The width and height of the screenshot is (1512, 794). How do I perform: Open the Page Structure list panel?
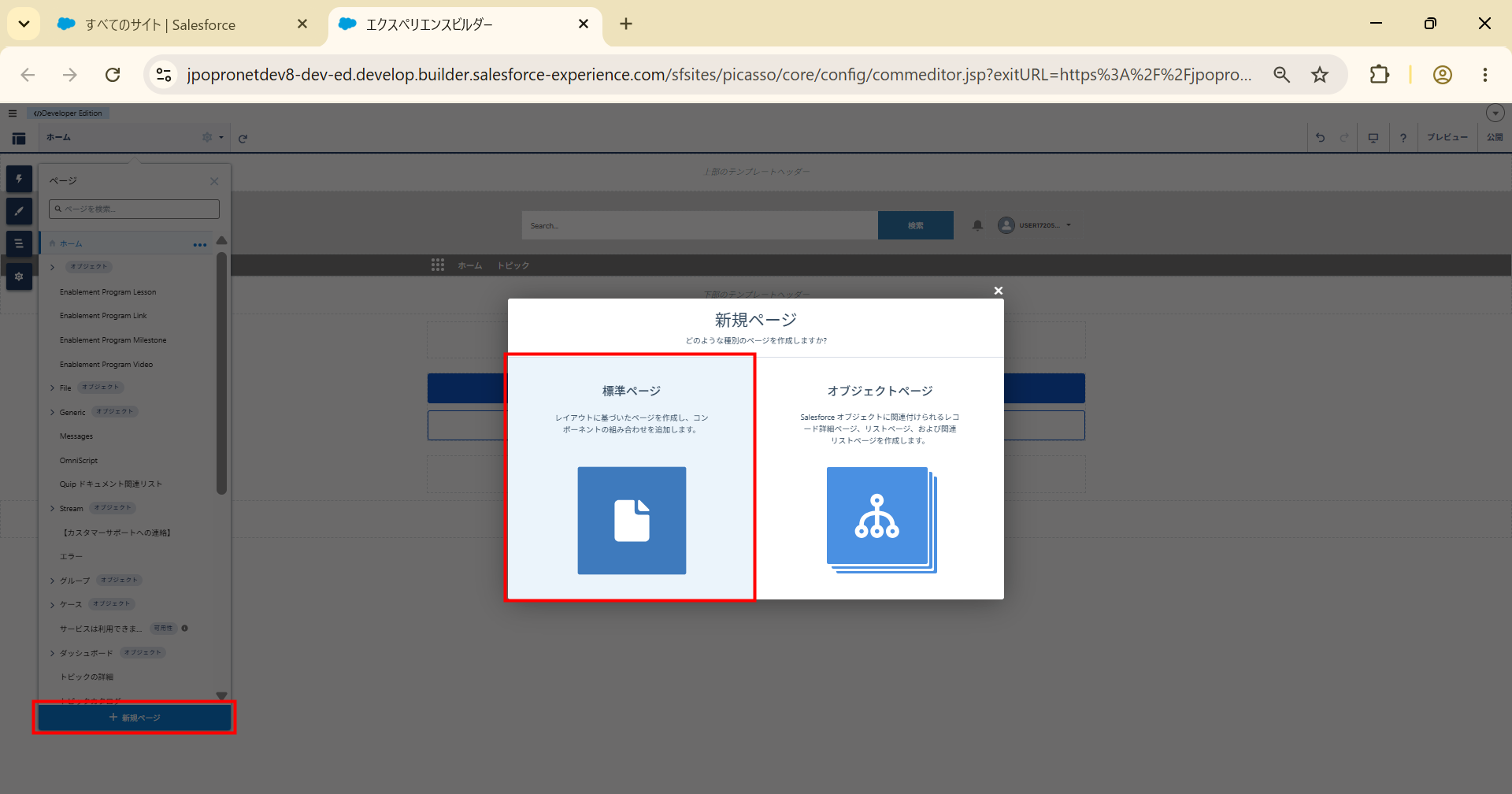pyautogui.click(x=19, y=243)
